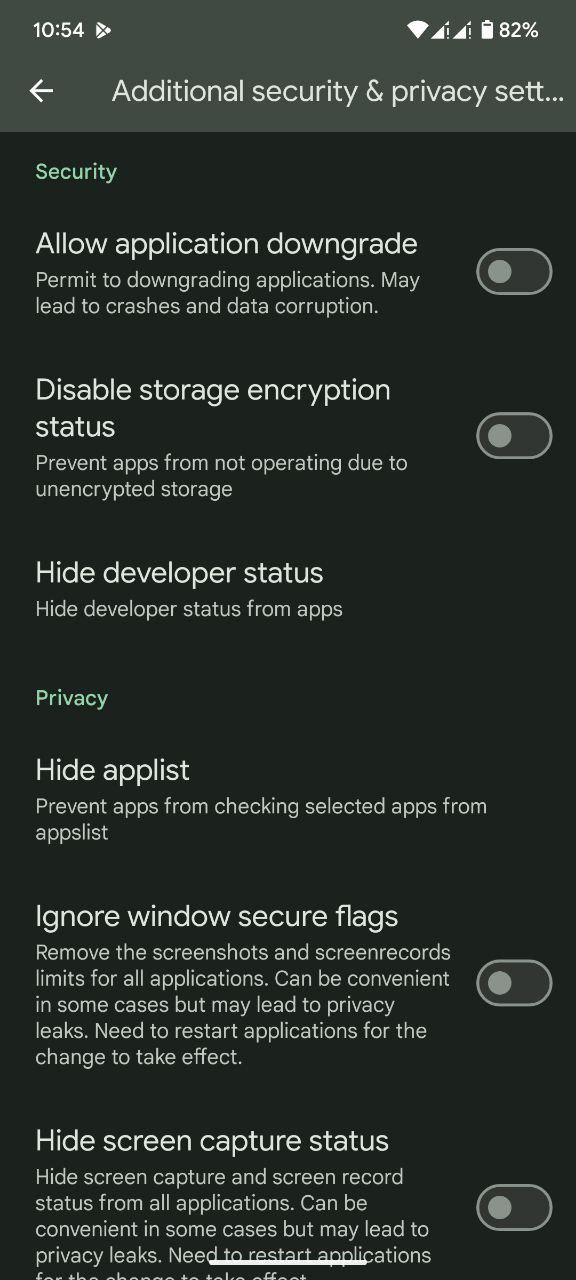Tap the battery icon in status bar
This screenshot has height=1280, width=576.
point(487,30)
